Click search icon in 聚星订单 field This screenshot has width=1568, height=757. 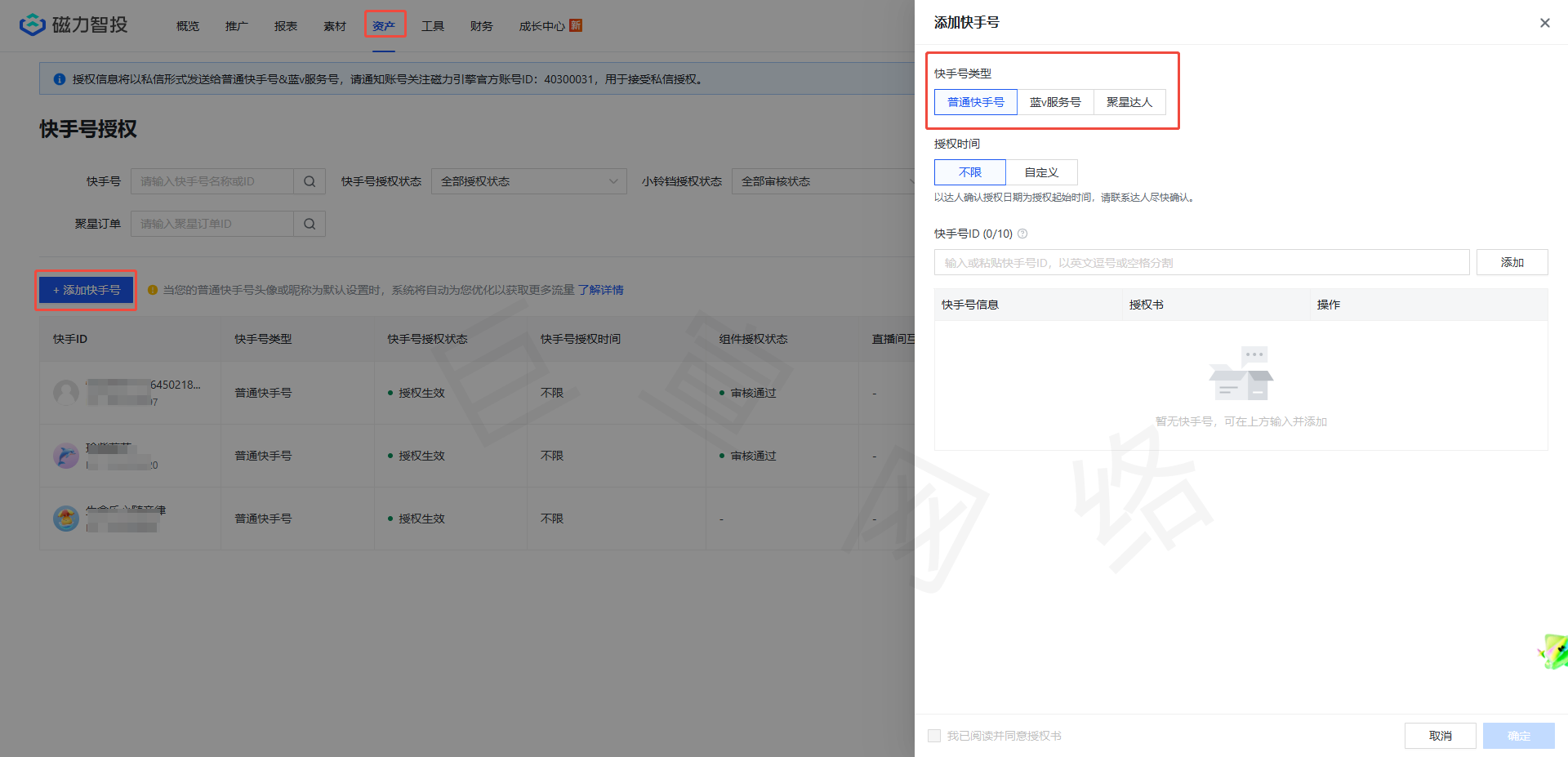(x=310, y=224)
